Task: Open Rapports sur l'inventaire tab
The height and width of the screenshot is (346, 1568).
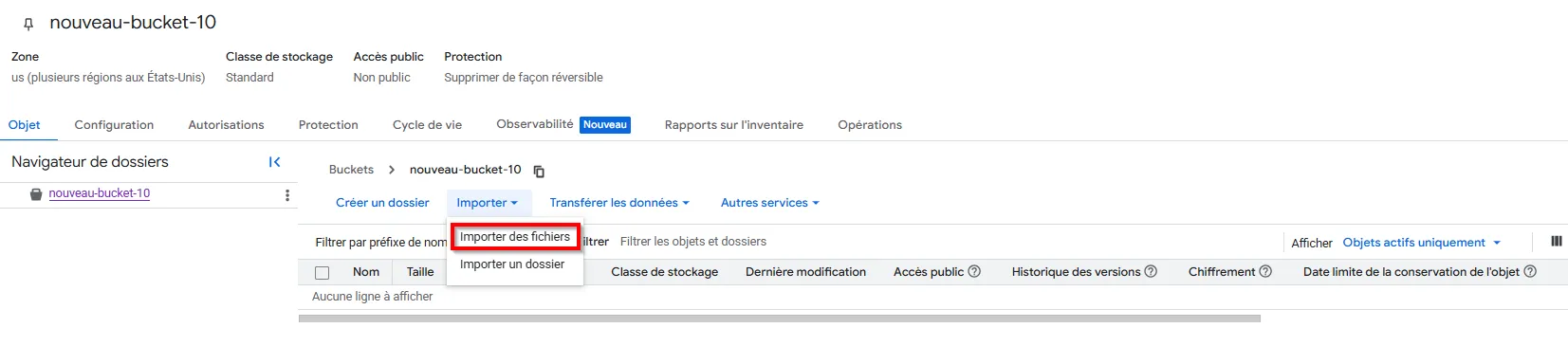Action: point(734,125)
